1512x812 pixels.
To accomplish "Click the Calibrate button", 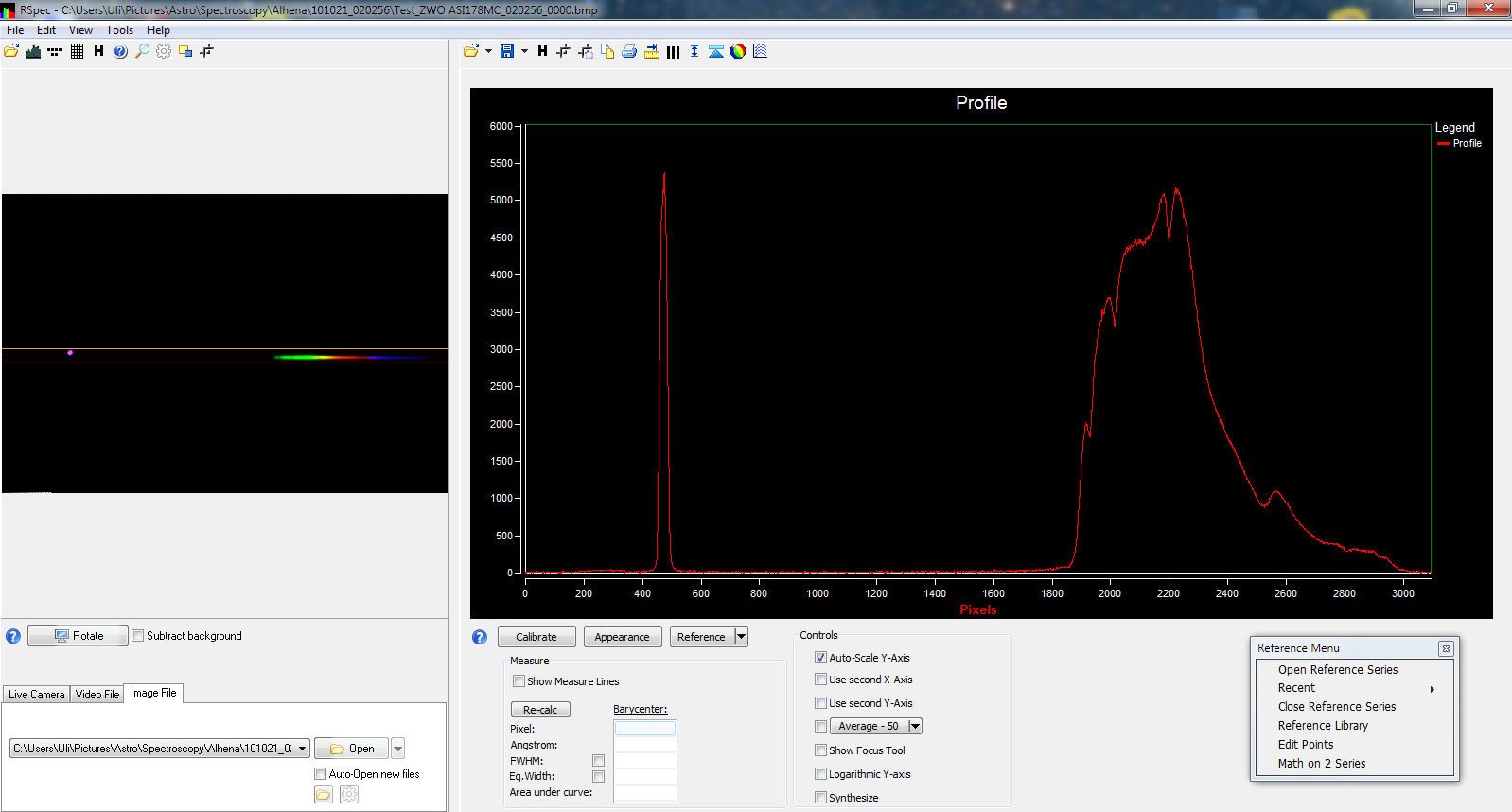I will click(x=536, y=637).
